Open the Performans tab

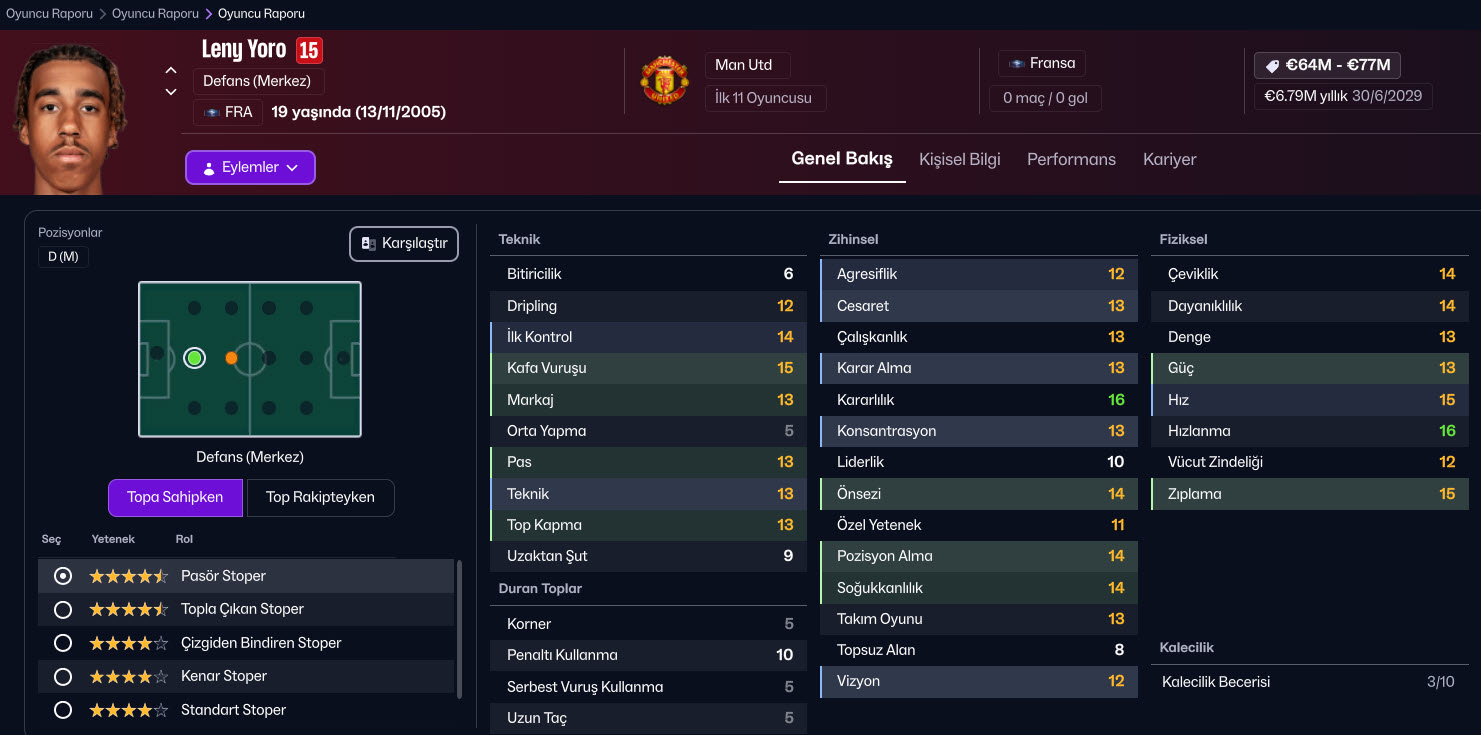(1071, 159)
